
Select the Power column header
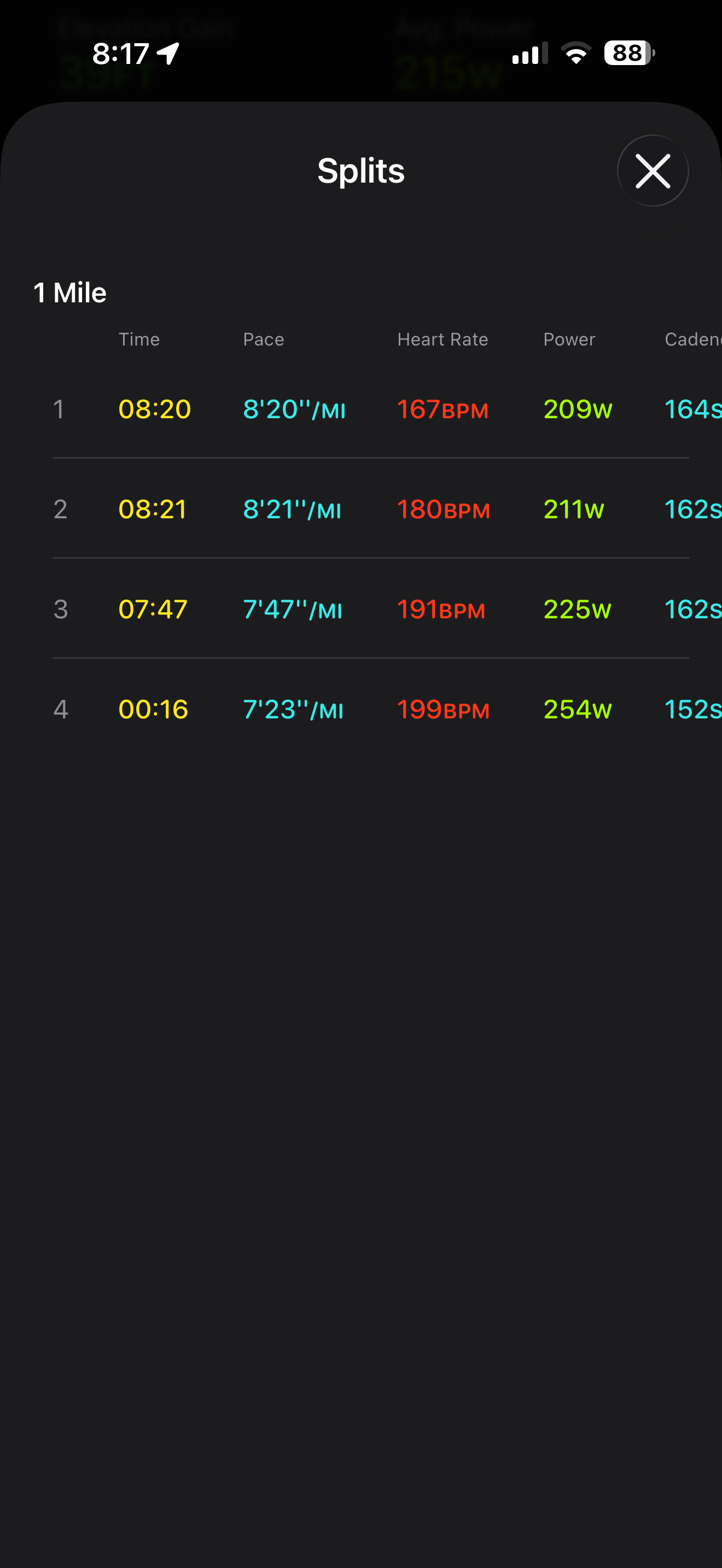tap(569, 339)
